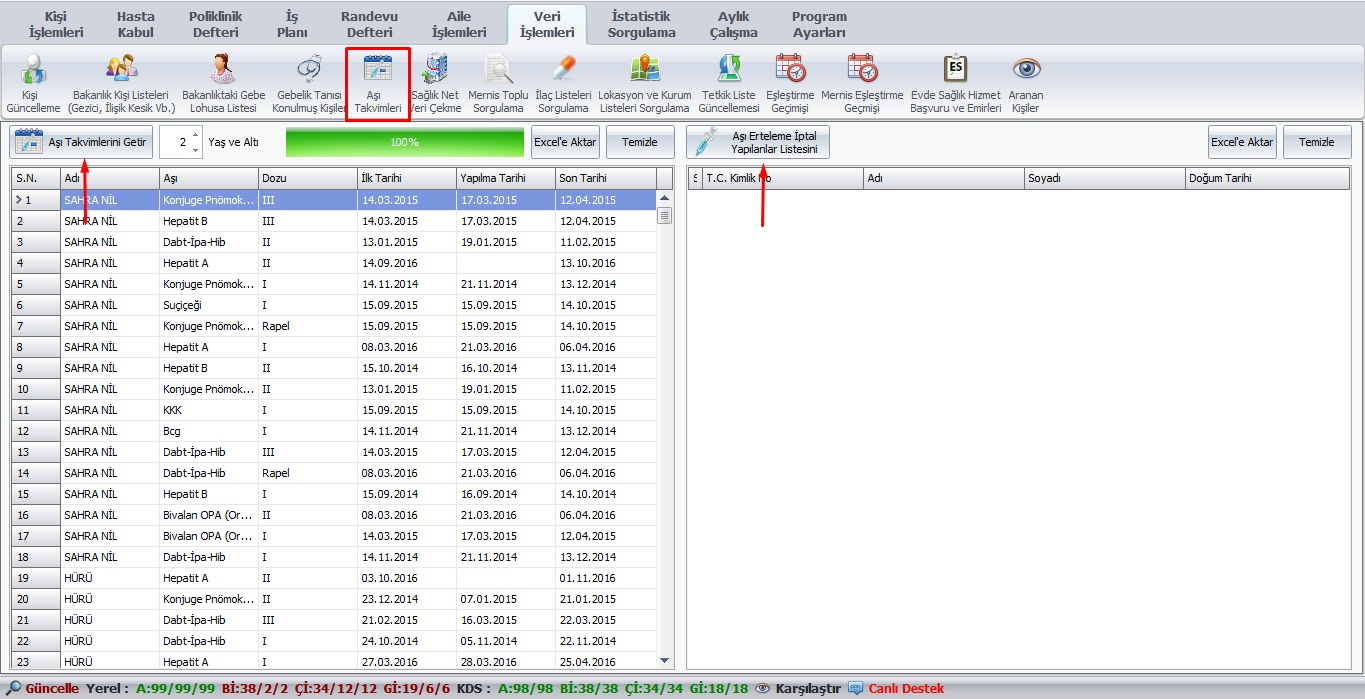Click the green 100% progress bar
Viewport: 1365px width, 699px height.
point(404,142)
